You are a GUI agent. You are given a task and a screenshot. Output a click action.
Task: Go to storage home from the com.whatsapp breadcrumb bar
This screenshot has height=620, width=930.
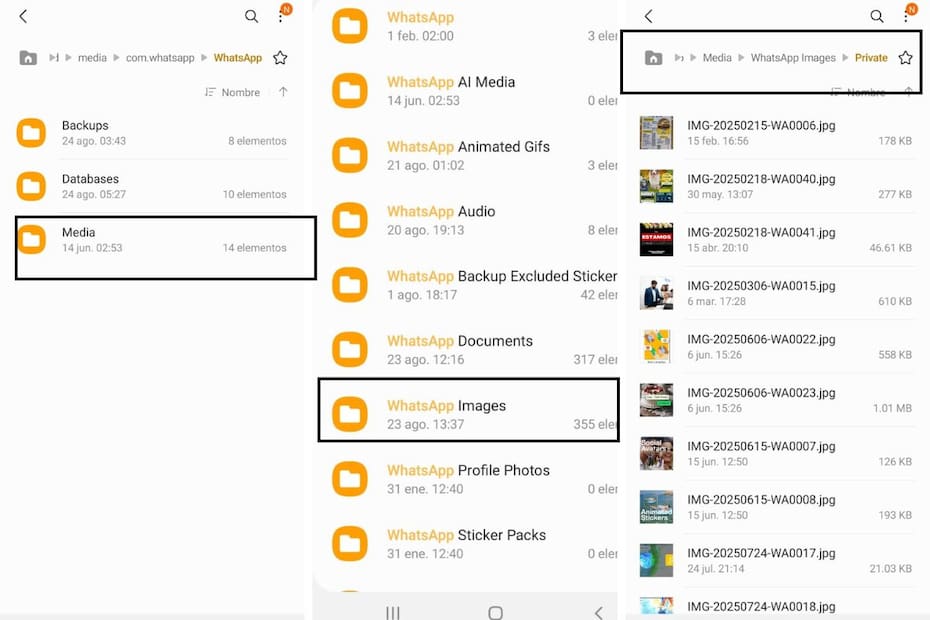28,58
